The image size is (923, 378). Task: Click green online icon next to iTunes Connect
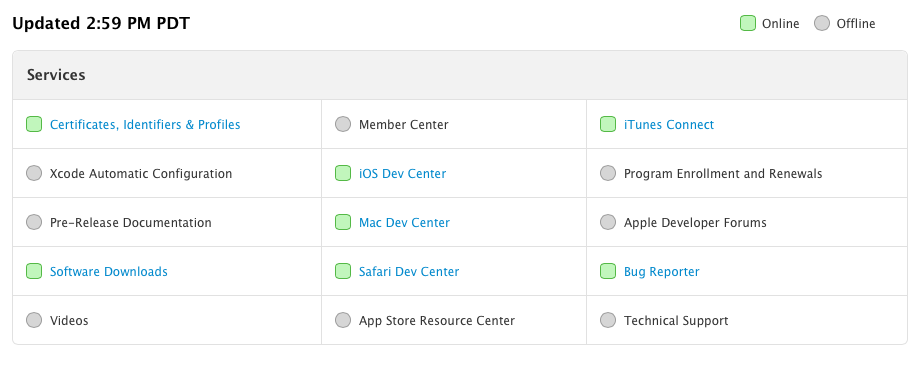[x=608, y=124]
